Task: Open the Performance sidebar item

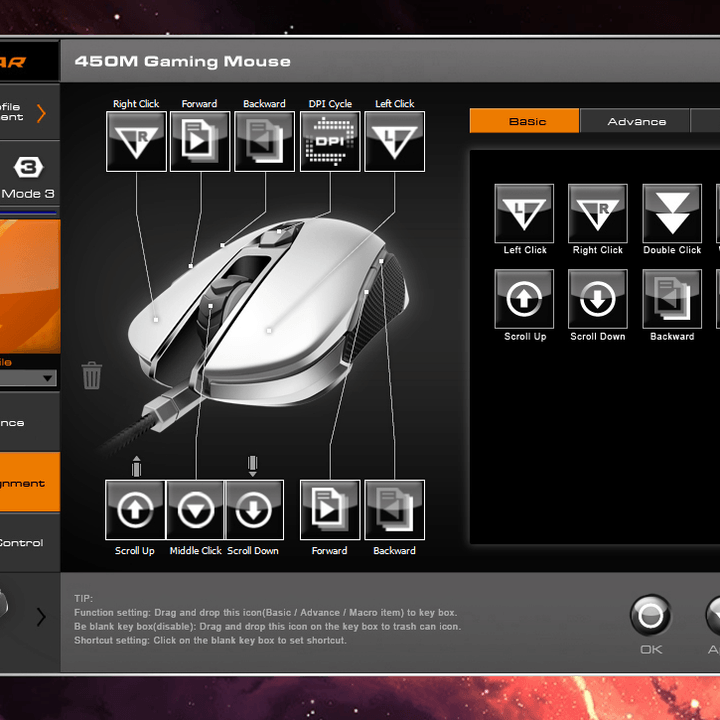Action: [x=30, y=422]
